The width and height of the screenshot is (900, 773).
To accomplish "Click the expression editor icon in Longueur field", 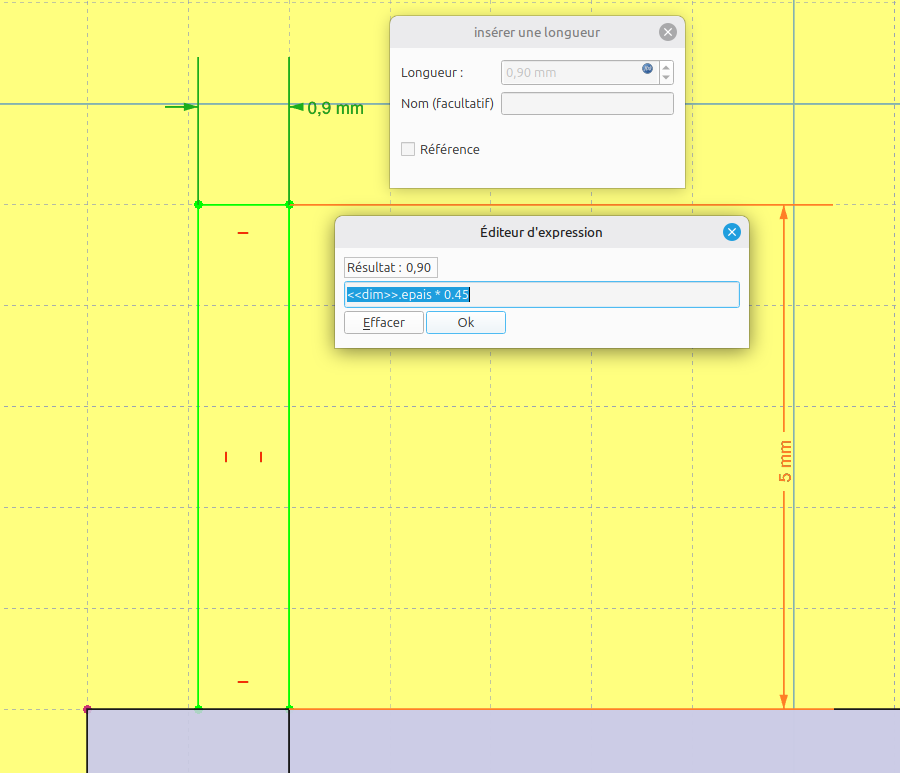I will 647,69.
